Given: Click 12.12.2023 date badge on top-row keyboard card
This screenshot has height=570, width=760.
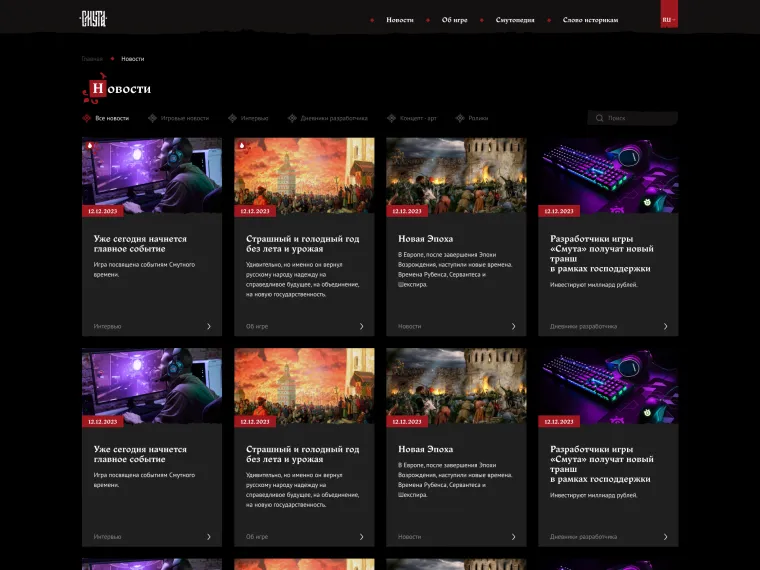Looking at the screenshot, I should (559, 211).
